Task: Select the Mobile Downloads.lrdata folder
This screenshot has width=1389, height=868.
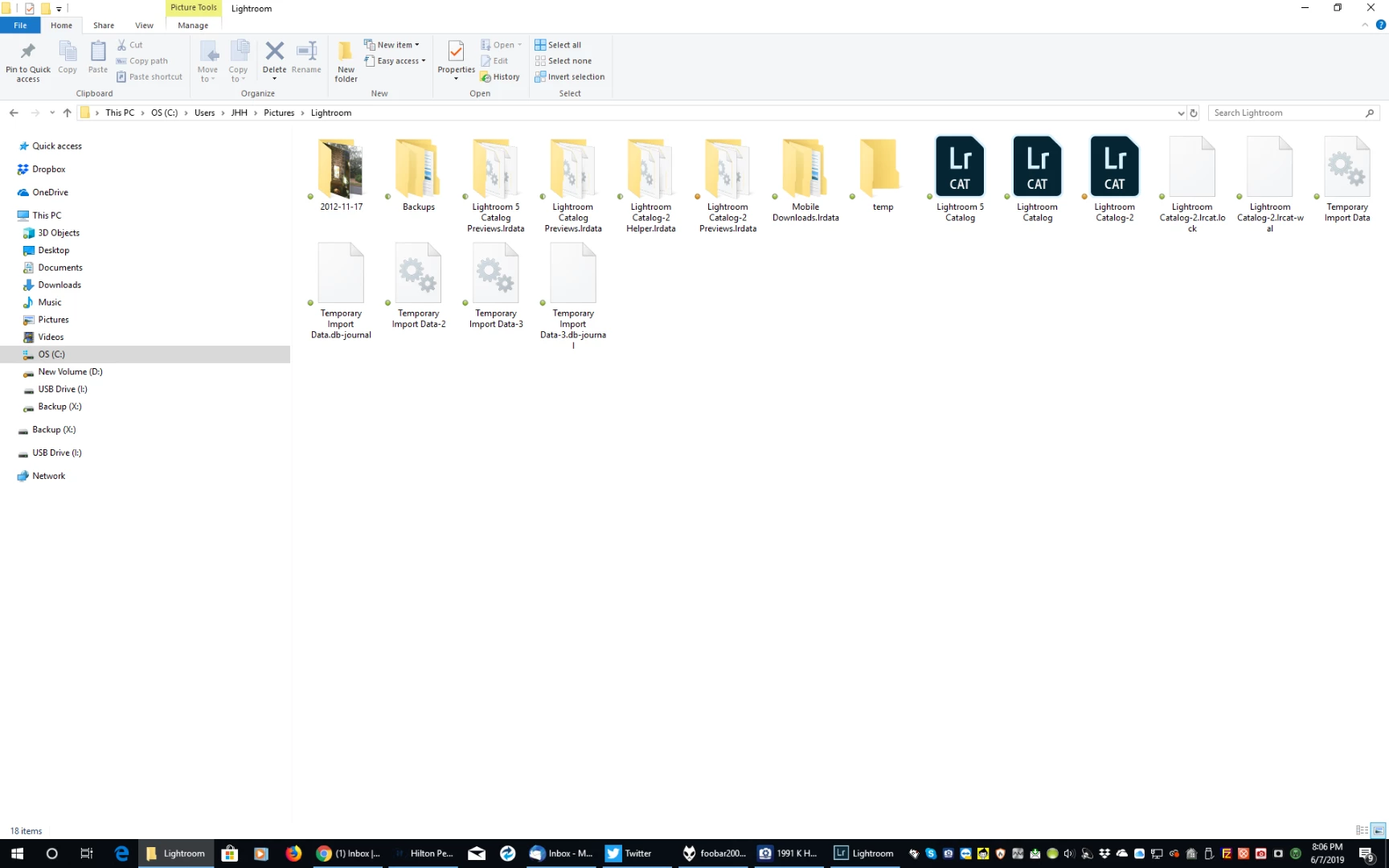Action: tap(805, 180)
